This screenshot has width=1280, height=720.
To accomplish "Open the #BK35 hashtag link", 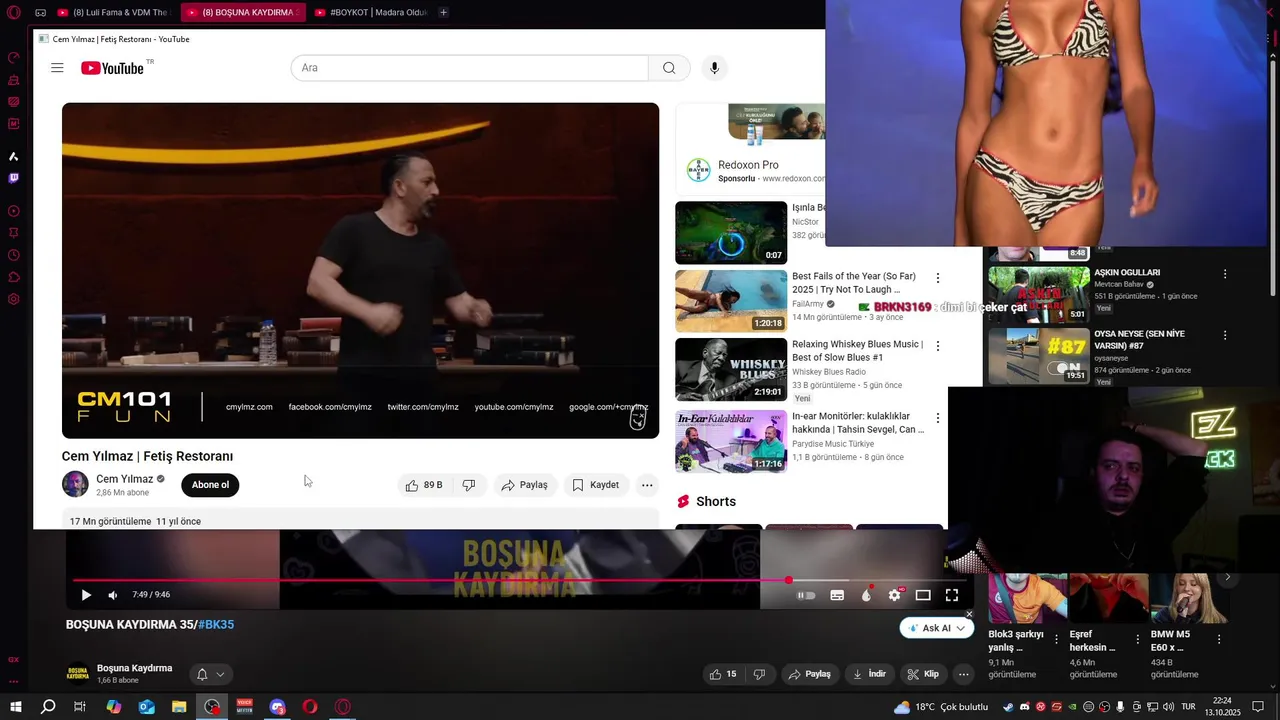I will tap(216, 625).
